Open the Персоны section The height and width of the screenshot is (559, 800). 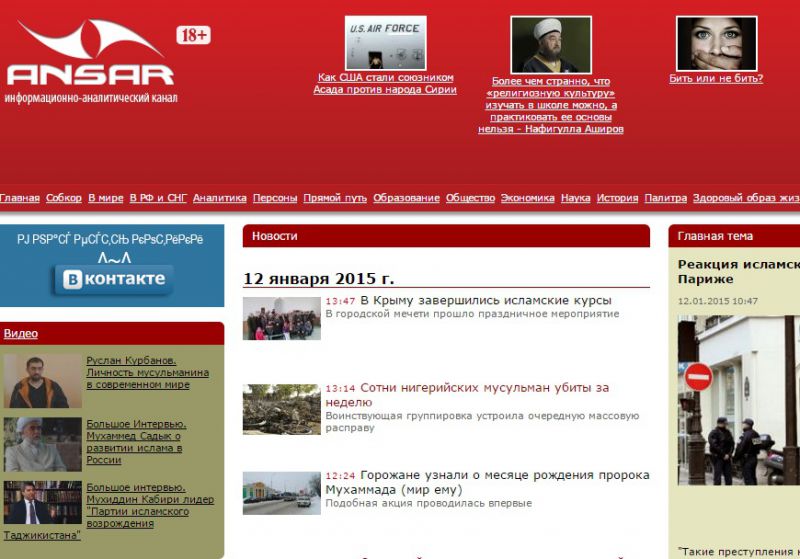[275, 198]
